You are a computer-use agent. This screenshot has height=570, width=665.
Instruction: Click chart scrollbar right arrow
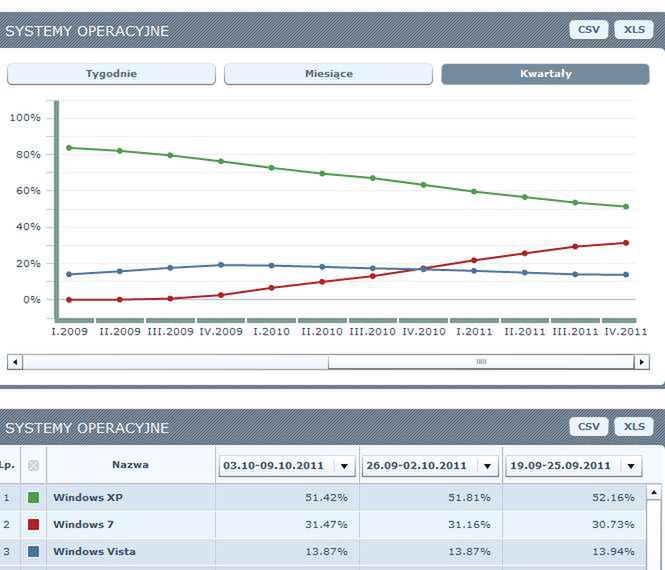641,362
